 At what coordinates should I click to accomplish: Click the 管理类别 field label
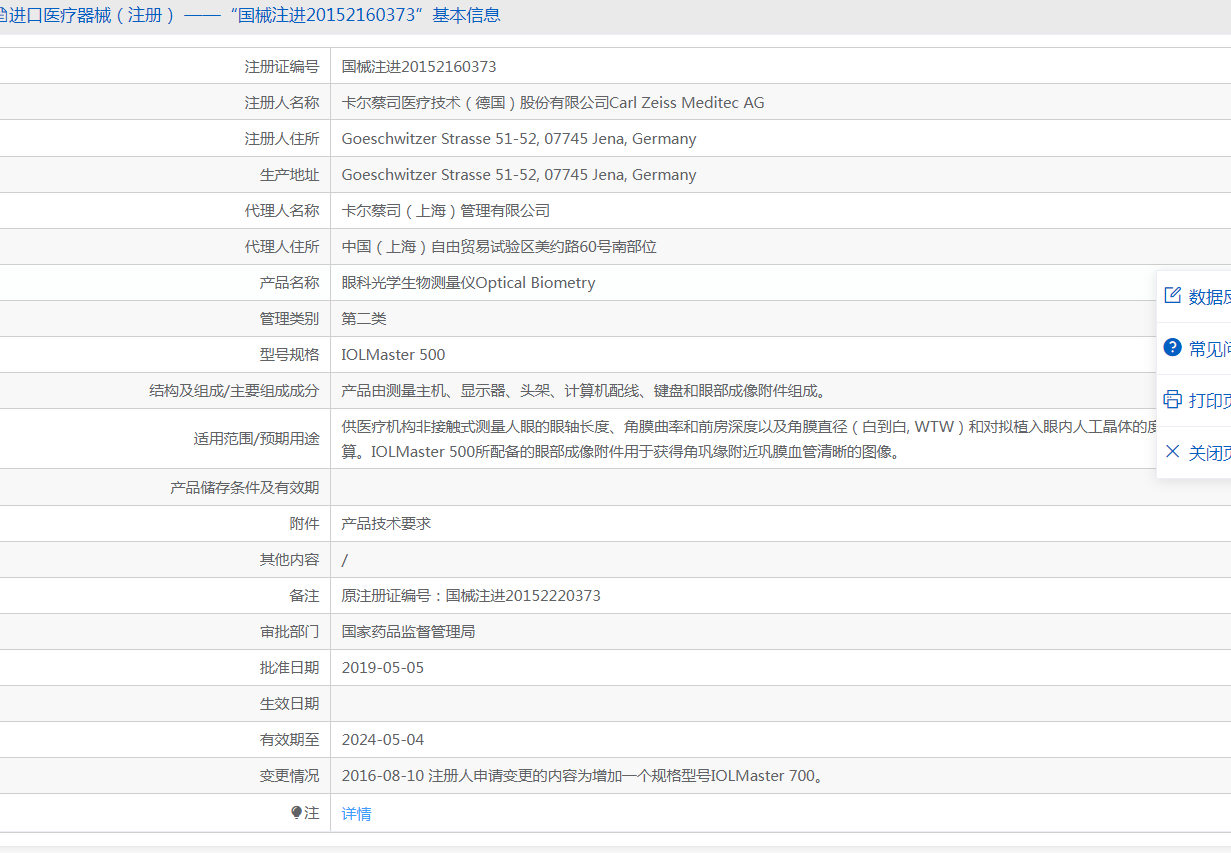[x=290, y=319]
